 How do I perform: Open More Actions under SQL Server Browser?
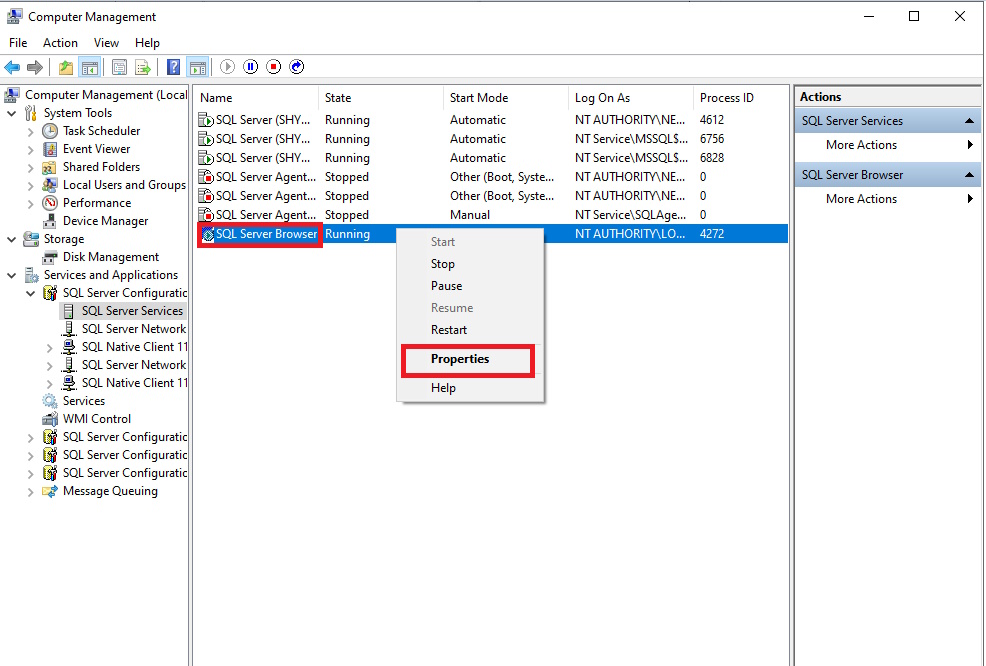[x=887, y=199]
